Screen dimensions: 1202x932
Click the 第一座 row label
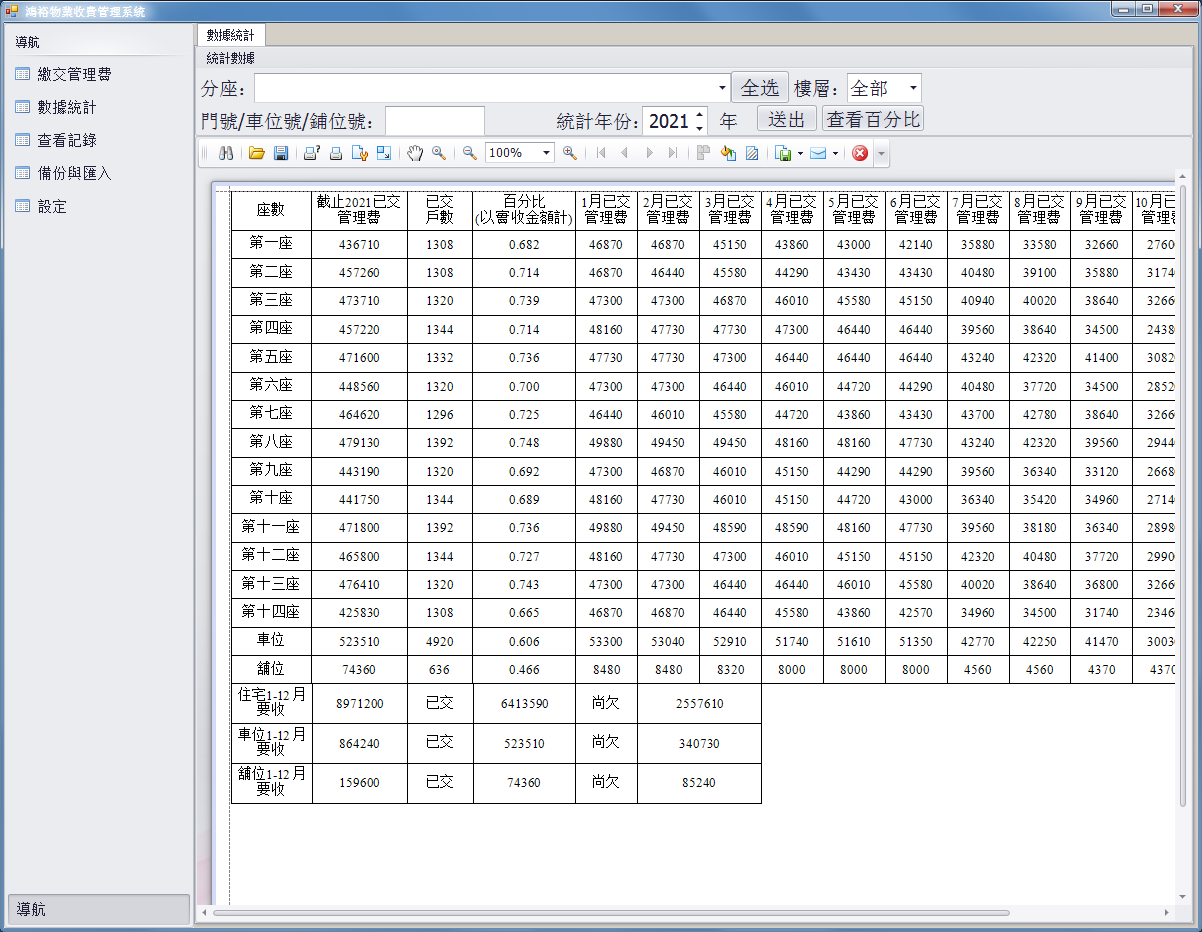271,244
